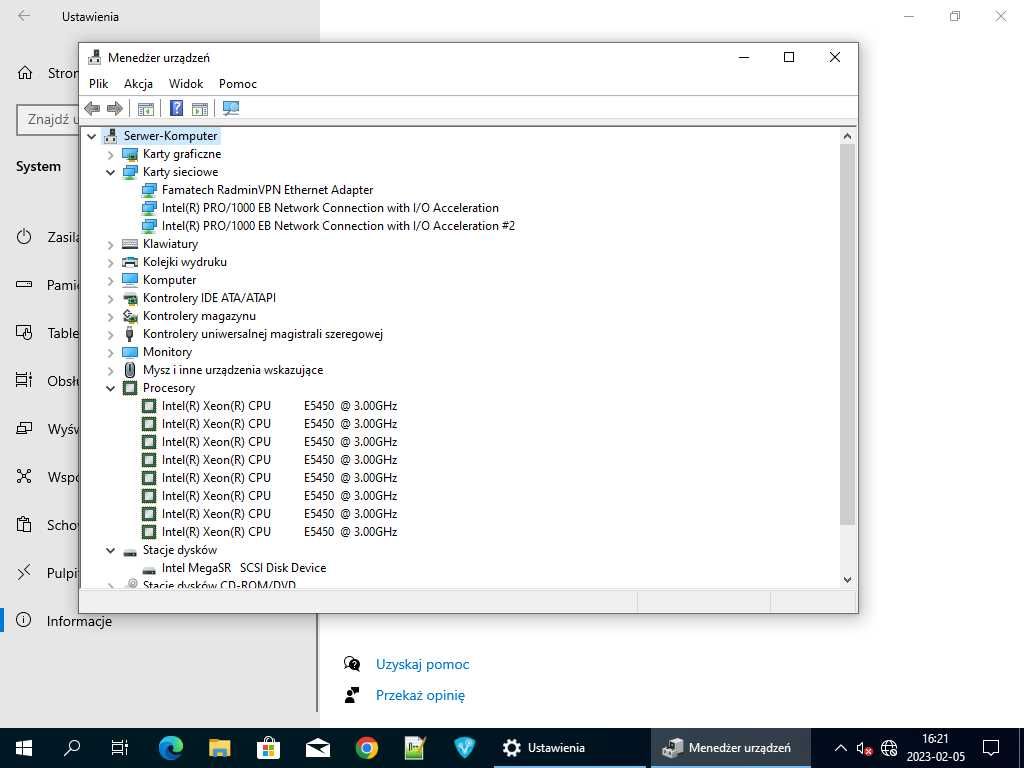Viewport: 1024px width, 768px height.
Task: Expand the Kolejki wydruku category
Action: click(110, 263)
